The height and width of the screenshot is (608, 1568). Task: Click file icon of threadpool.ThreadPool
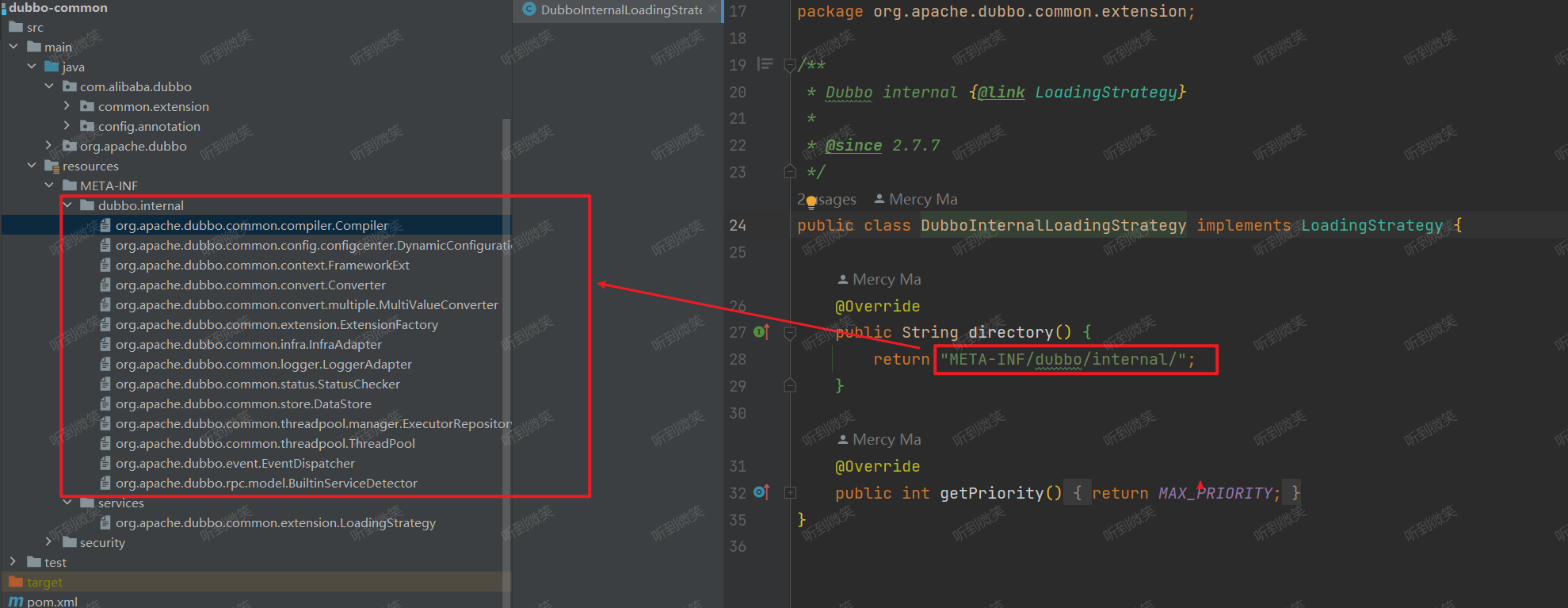105,443
